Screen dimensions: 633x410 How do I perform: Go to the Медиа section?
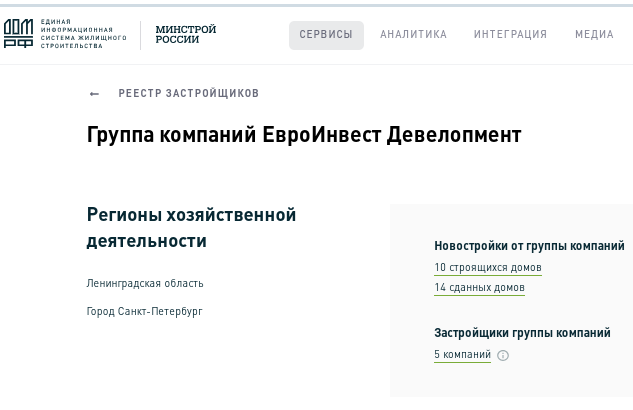click(x=594, y=35)
